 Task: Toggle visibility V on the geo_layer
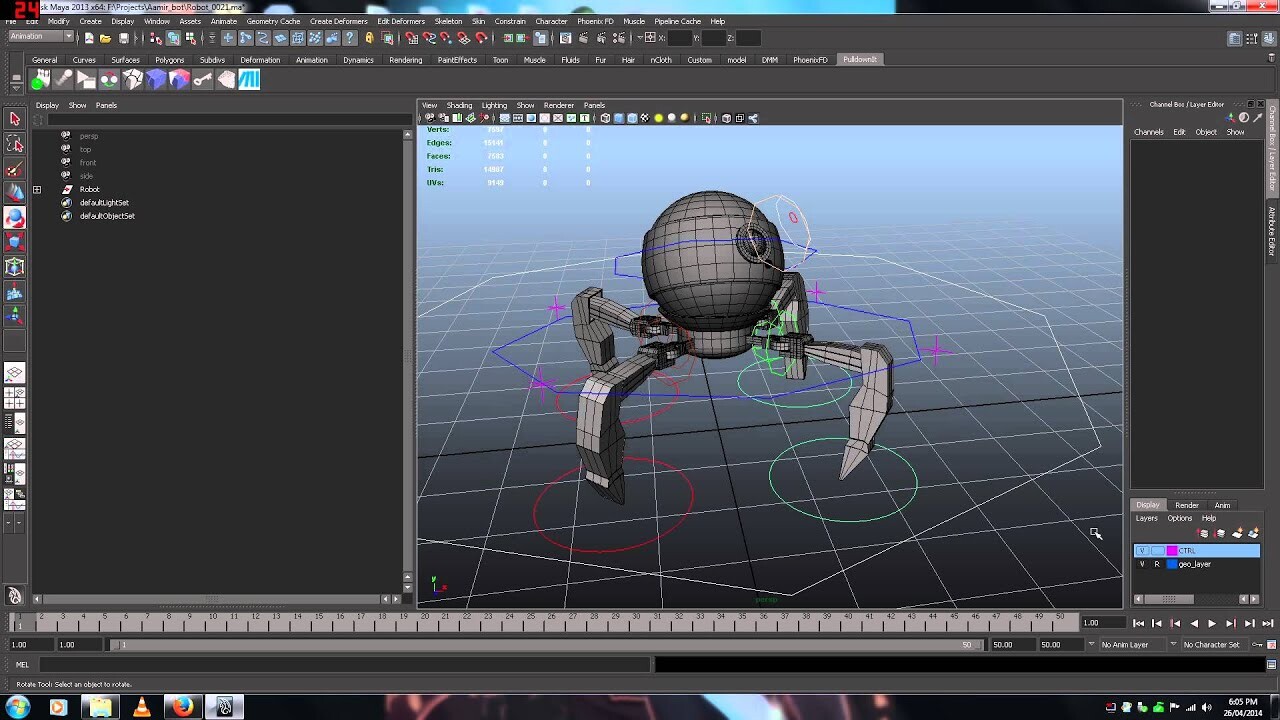(1142, 564)
